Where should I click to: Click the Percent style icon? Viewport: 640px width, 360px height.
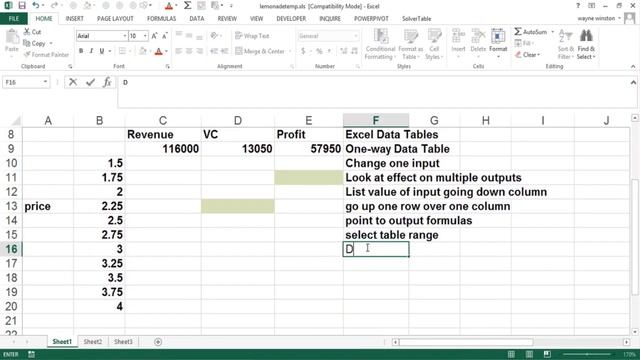pyautogui.click(x=319, y=51)
